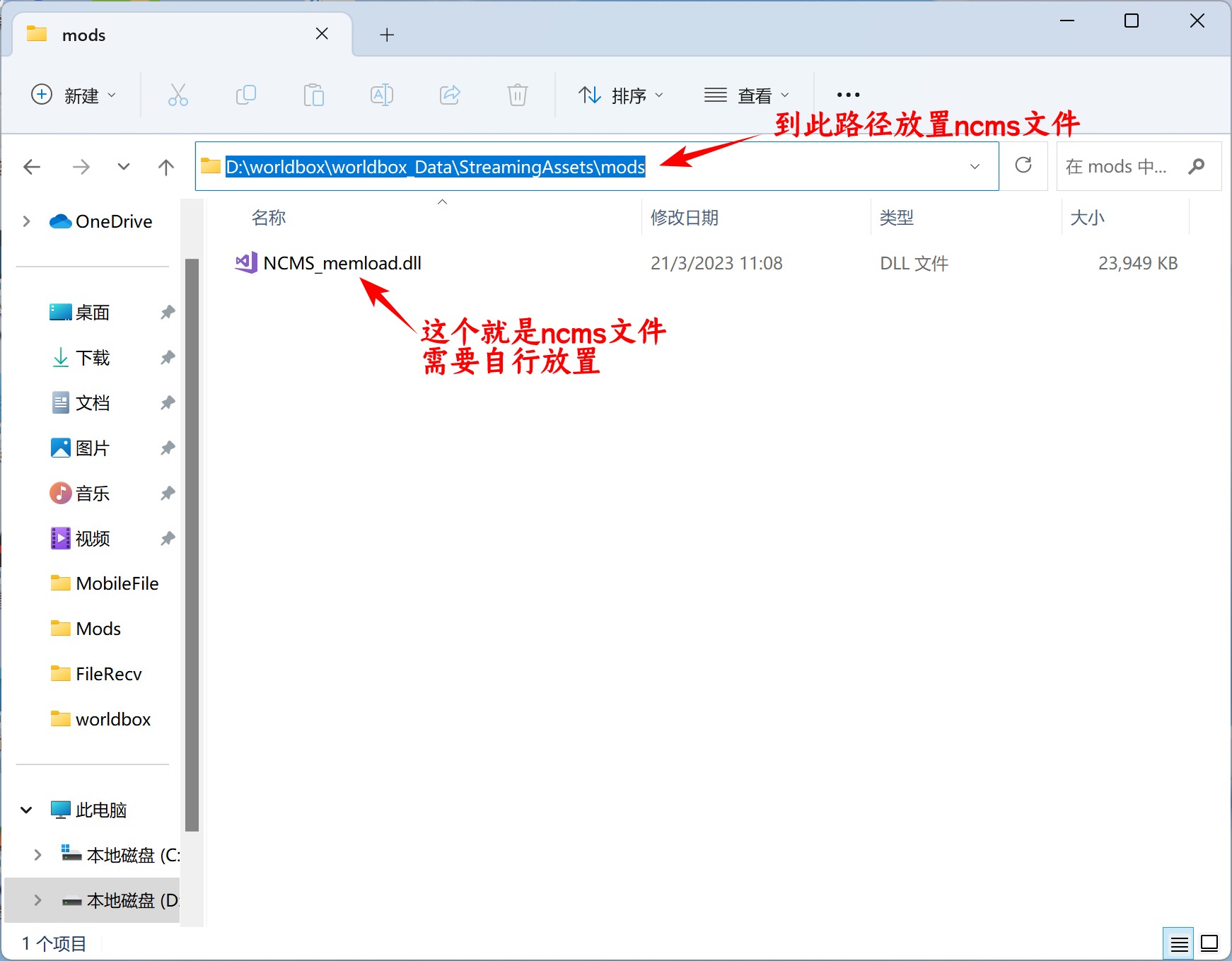
Task: Select the mods tab
Action: click(x=182, y=35)
